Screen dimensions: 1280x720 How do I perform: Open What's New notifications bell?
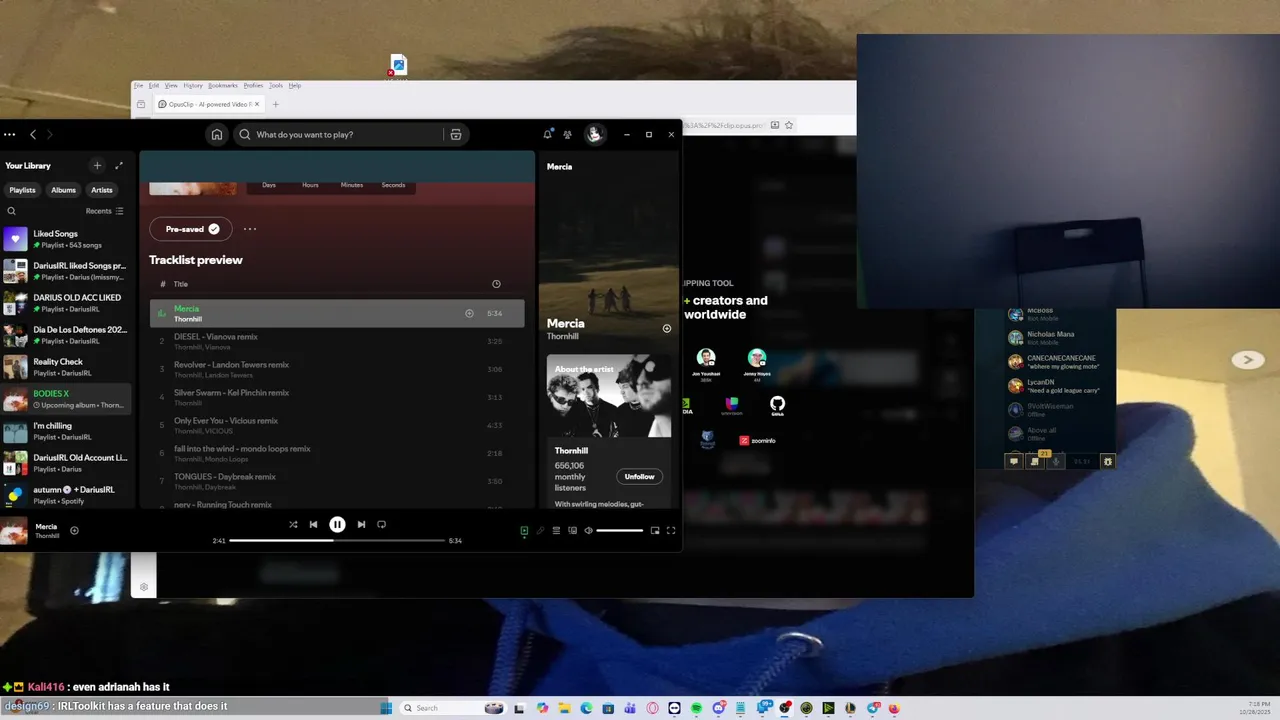(547, 134)
